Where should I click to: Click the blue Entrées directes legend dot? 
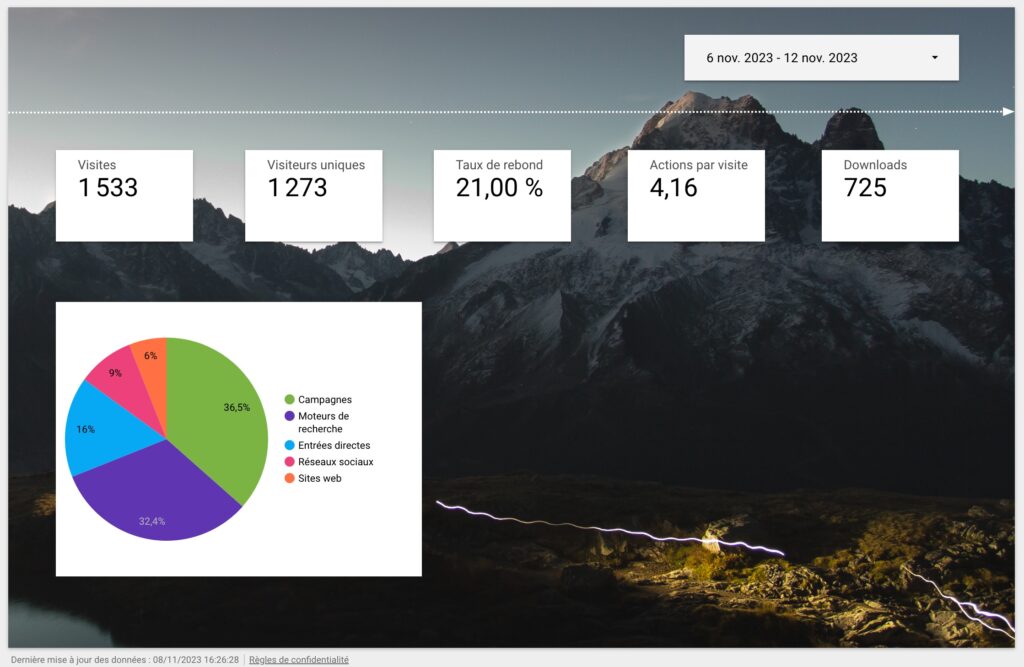point(290,445)
